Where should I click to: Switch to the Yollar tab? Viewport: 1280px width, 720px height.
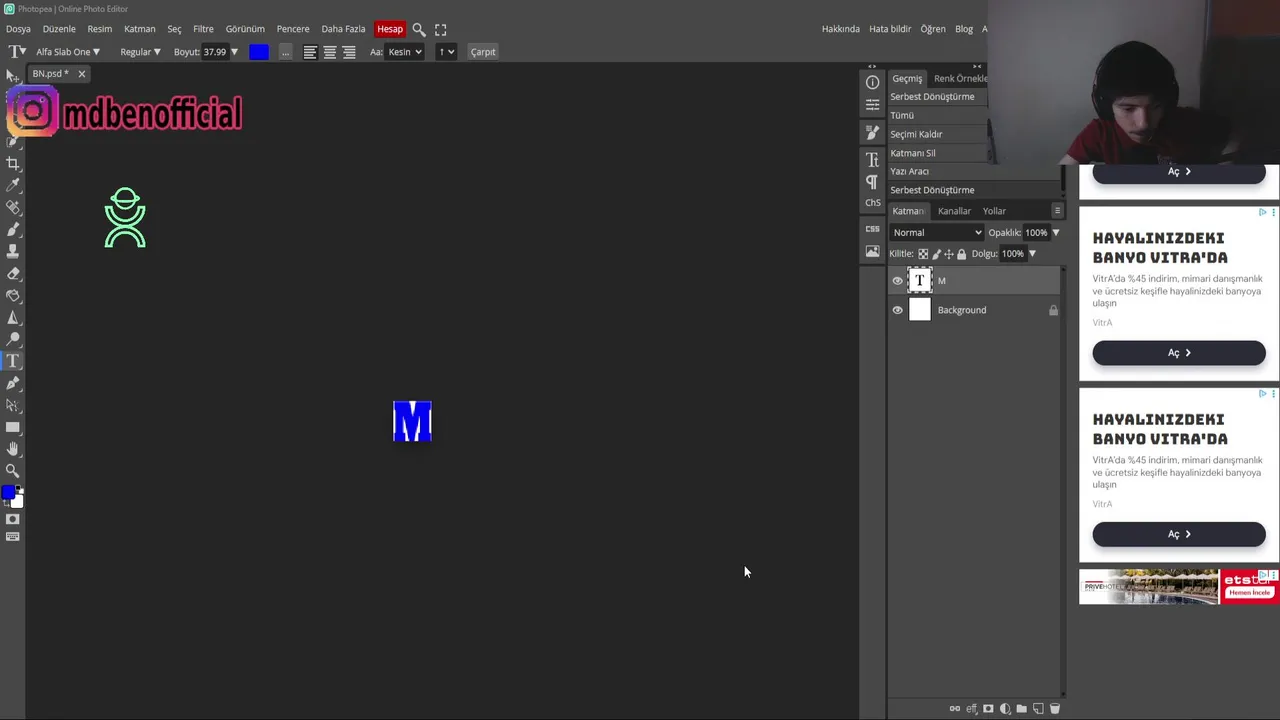point(994,211)
